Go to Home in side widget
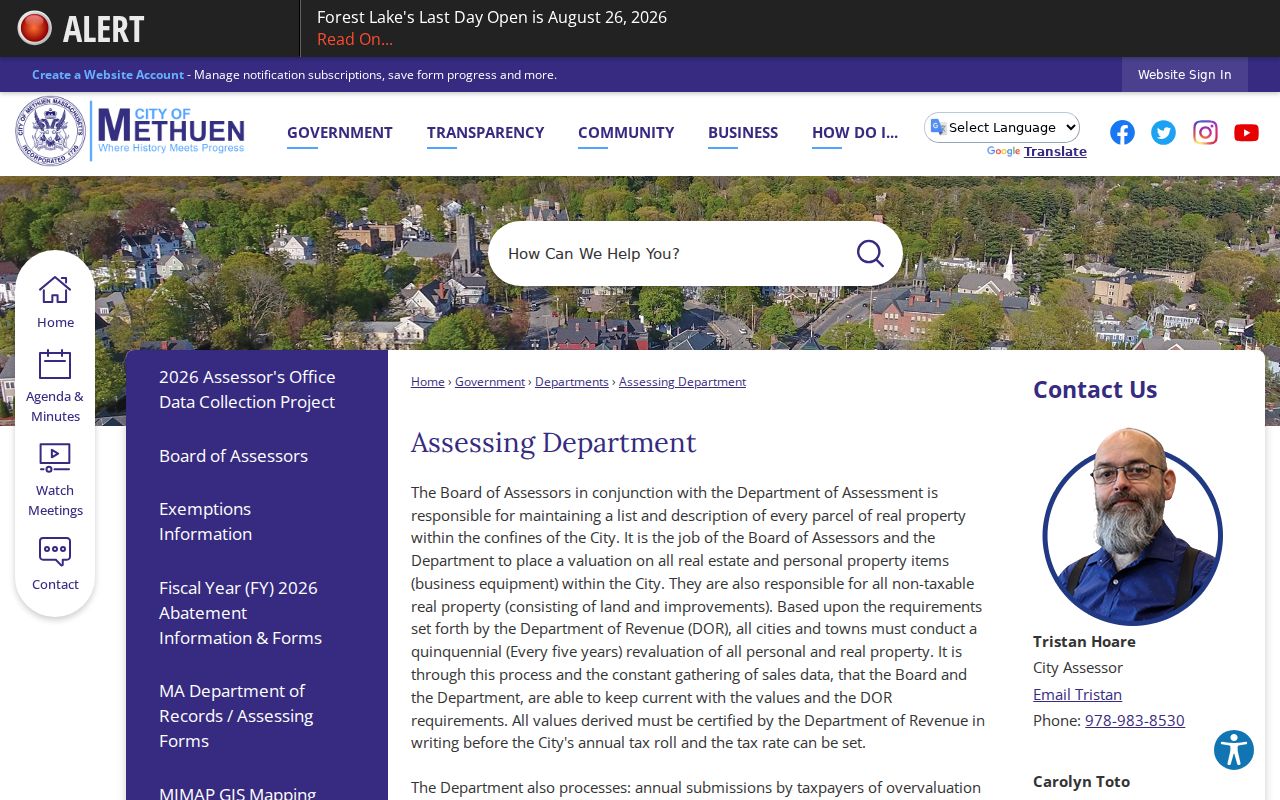 (x=55, y=302)
